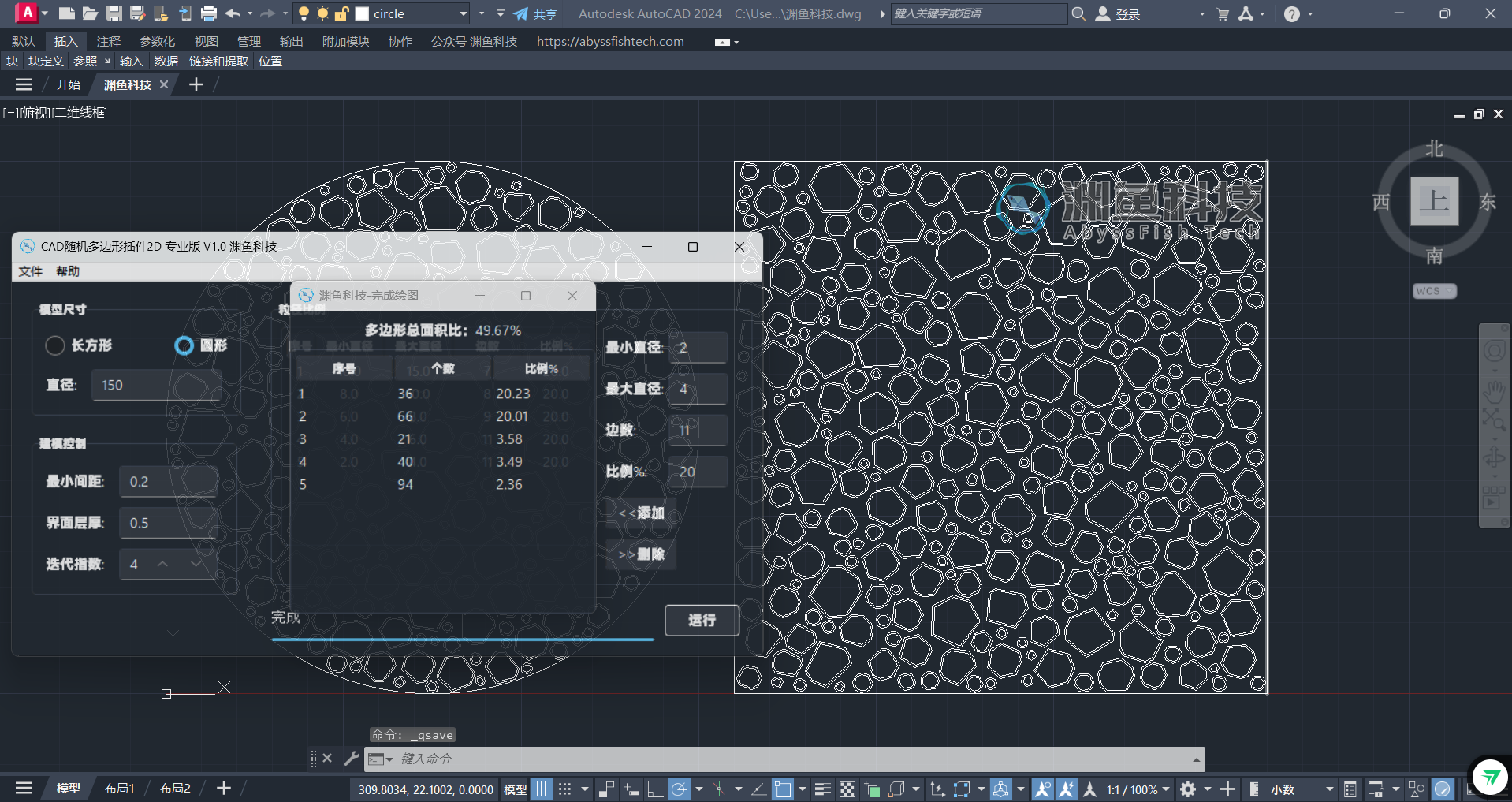The height and width of the screenshot is (802, 1512).
Task: Click the Save icon in quick access toolbar
Action: [114, 13]
